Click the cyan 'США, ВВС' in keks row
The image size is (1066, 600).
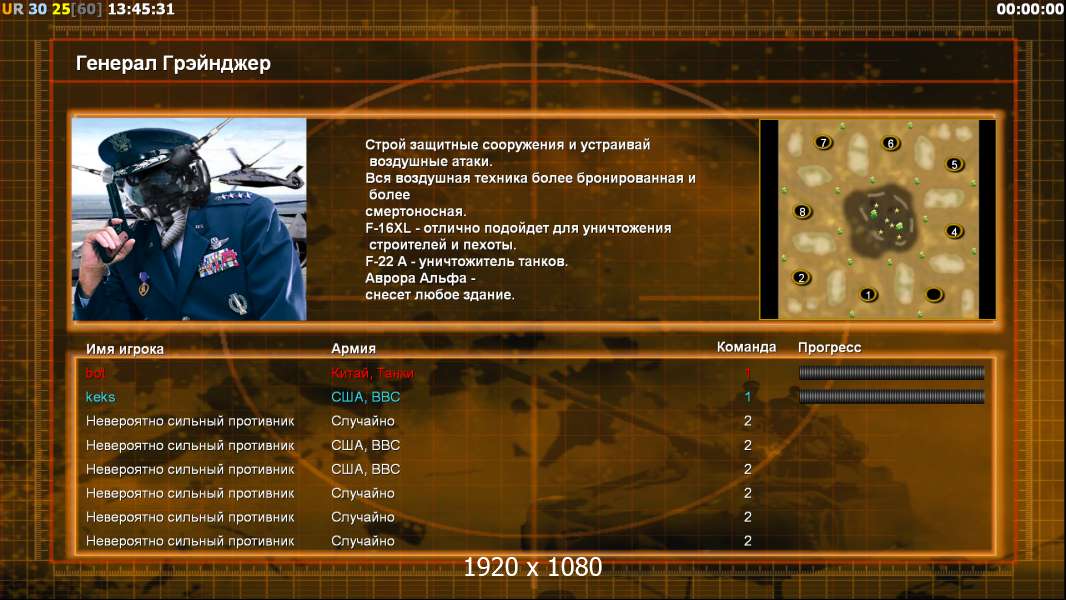pos(365,397)
